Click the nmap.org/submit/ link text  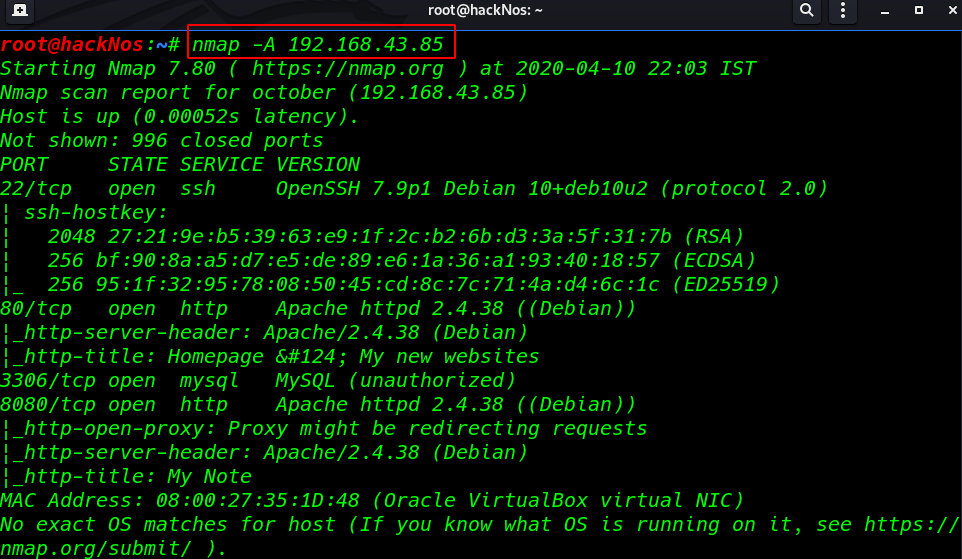96,548
